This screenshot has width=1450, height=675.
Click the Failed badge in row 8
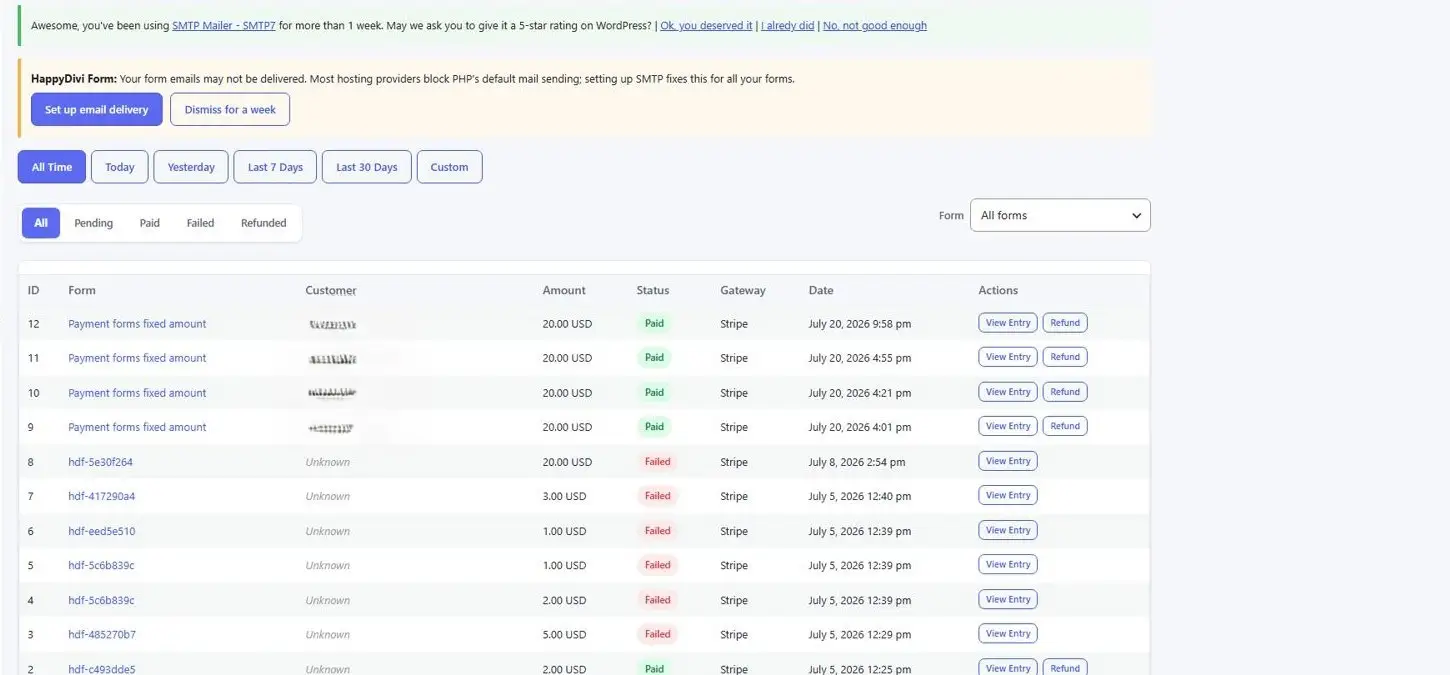[657, 461]
